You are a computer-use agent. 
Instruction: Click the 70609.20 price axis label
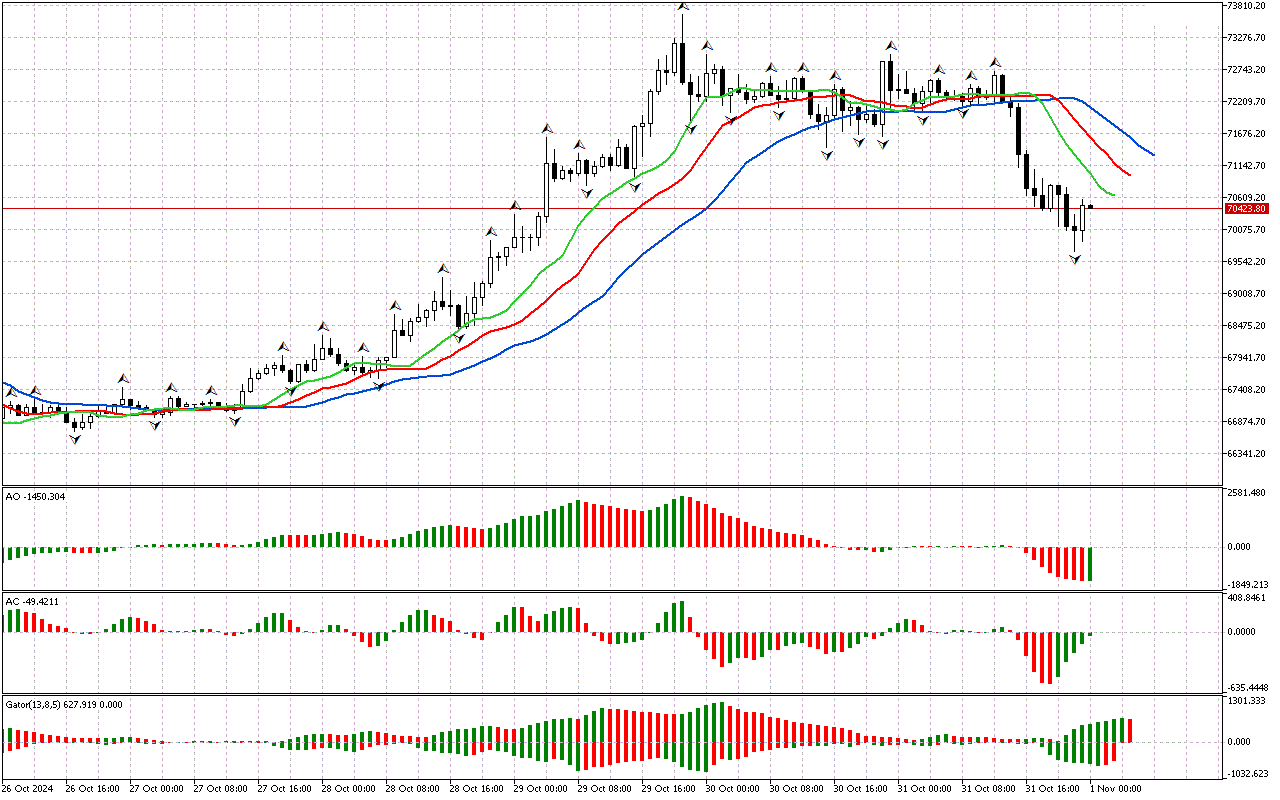pos(1247,198)
